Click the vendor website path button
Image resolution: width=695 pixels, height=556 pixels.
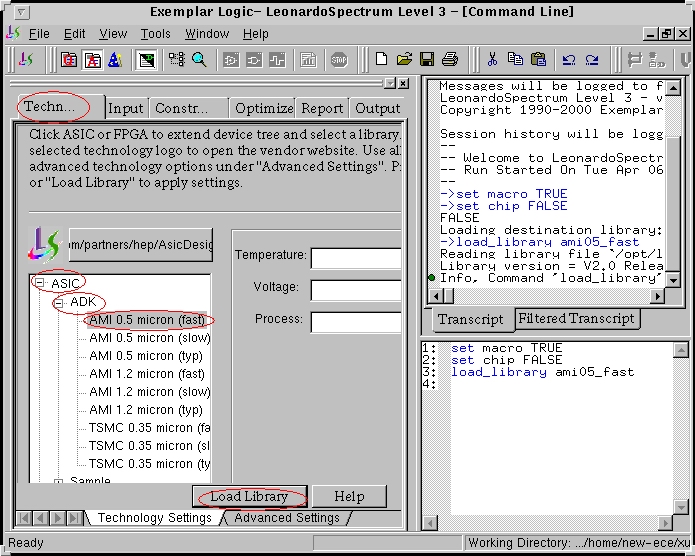coord(141,245)
